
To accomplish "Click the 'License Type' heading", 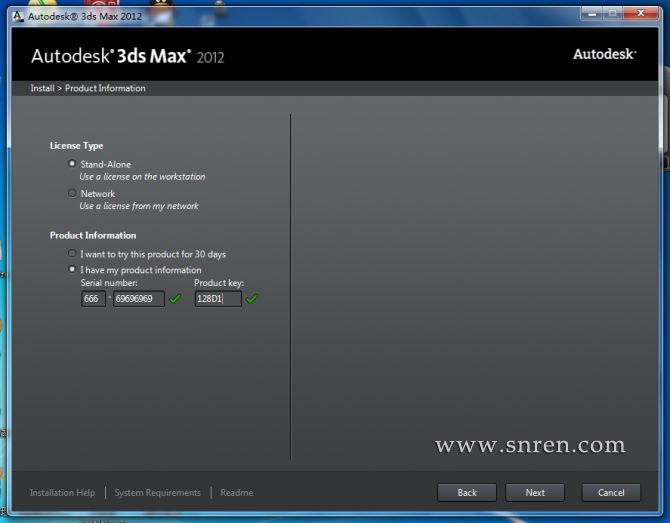I will 76,146.
